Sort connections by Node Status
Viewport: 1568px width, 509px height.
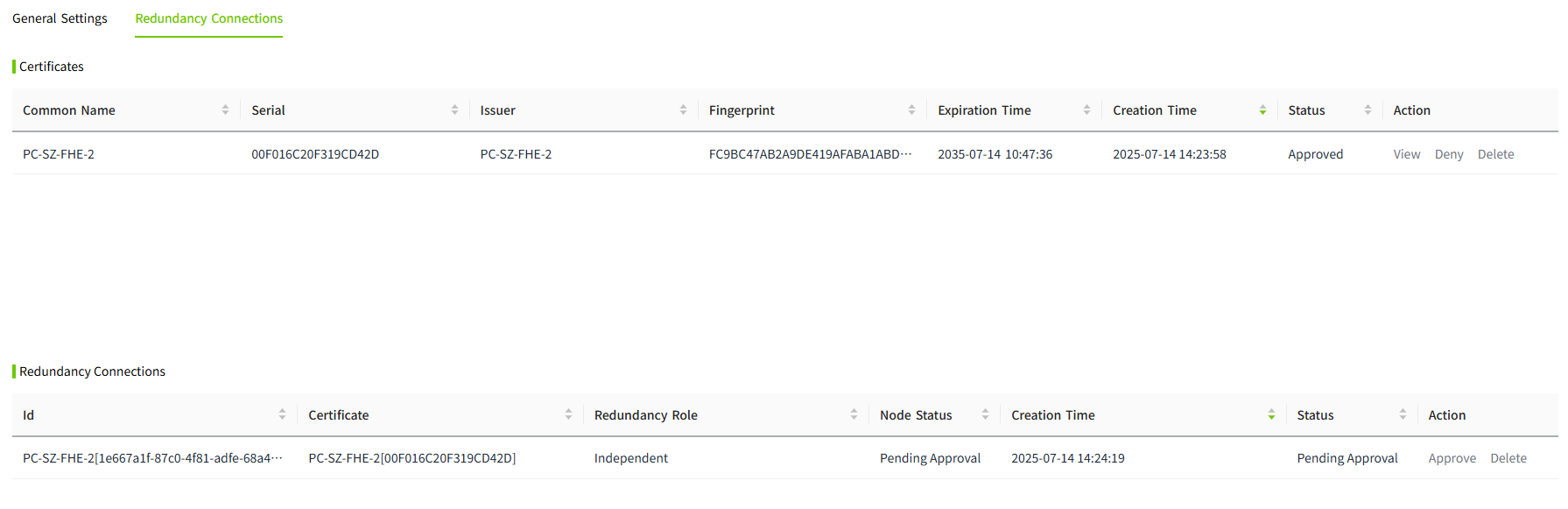tap(985, 415)
